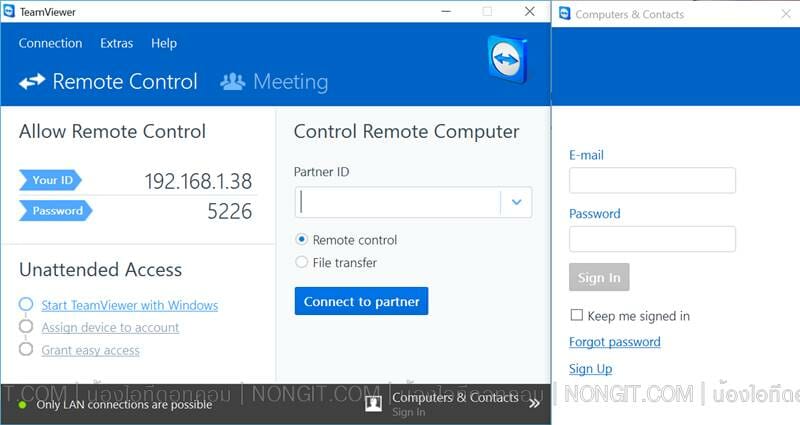
Task: Click the Meeting people icon
Action: point(233,82)
